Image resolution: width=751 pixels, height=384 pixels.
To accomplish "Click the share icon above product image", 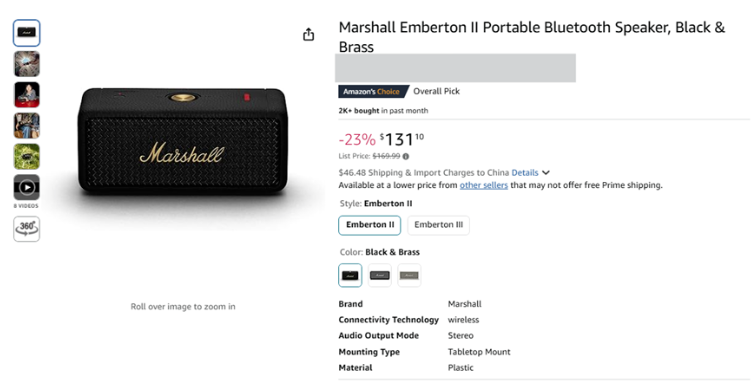I will tap(308, 34).
